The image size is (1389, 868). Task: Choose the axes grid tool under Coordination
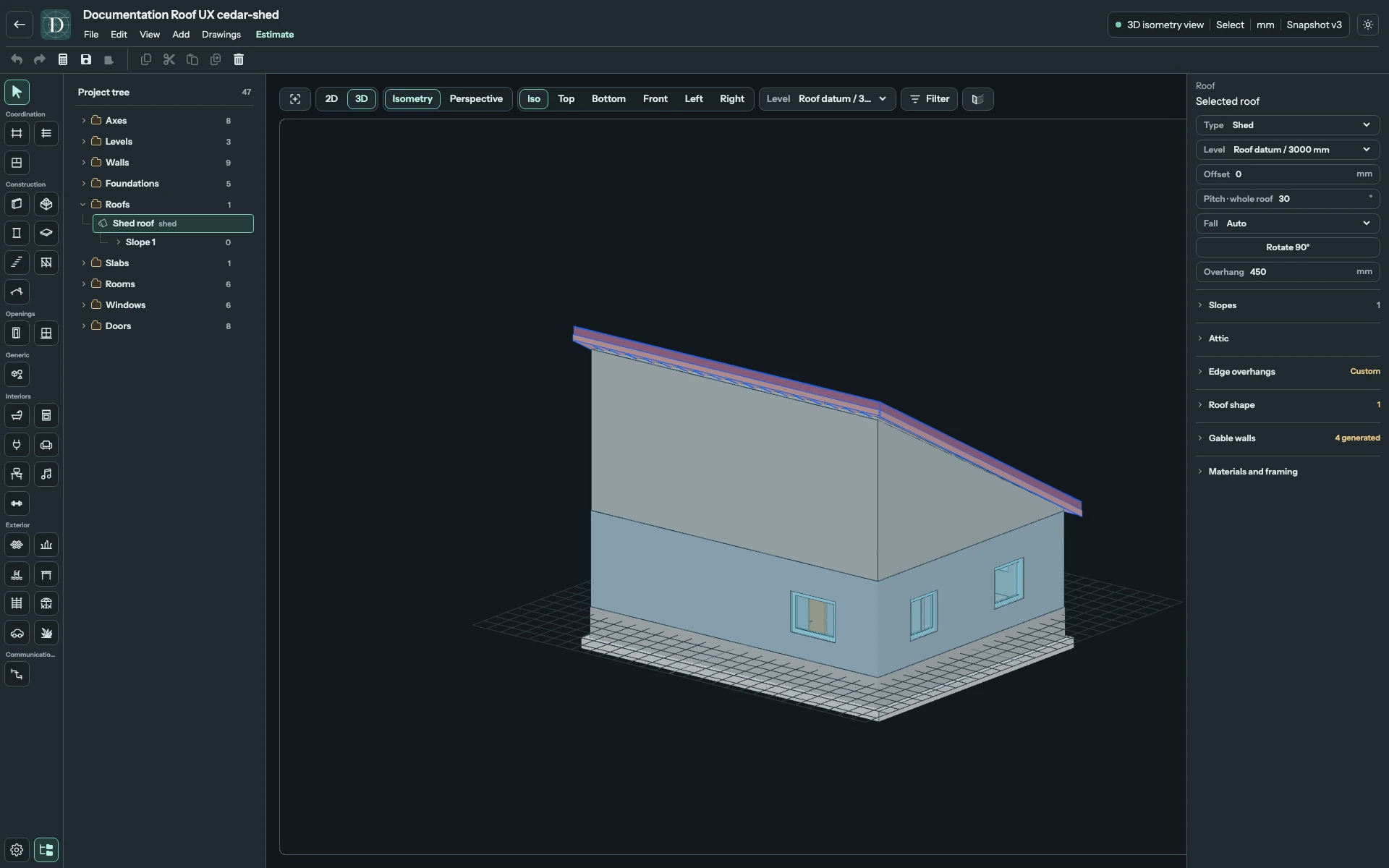[17, 133]
